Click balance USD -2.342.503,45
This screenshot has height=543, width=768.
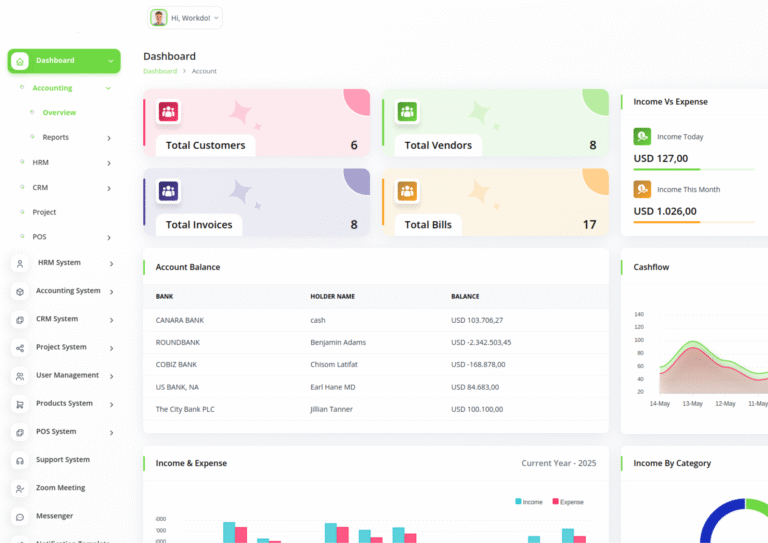click(x=481, y=342)
